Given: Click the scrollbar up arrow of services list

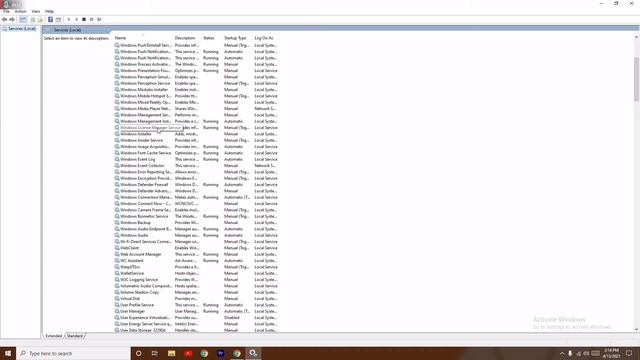Looking at the screenshot, I should click(x=636, y=38).
